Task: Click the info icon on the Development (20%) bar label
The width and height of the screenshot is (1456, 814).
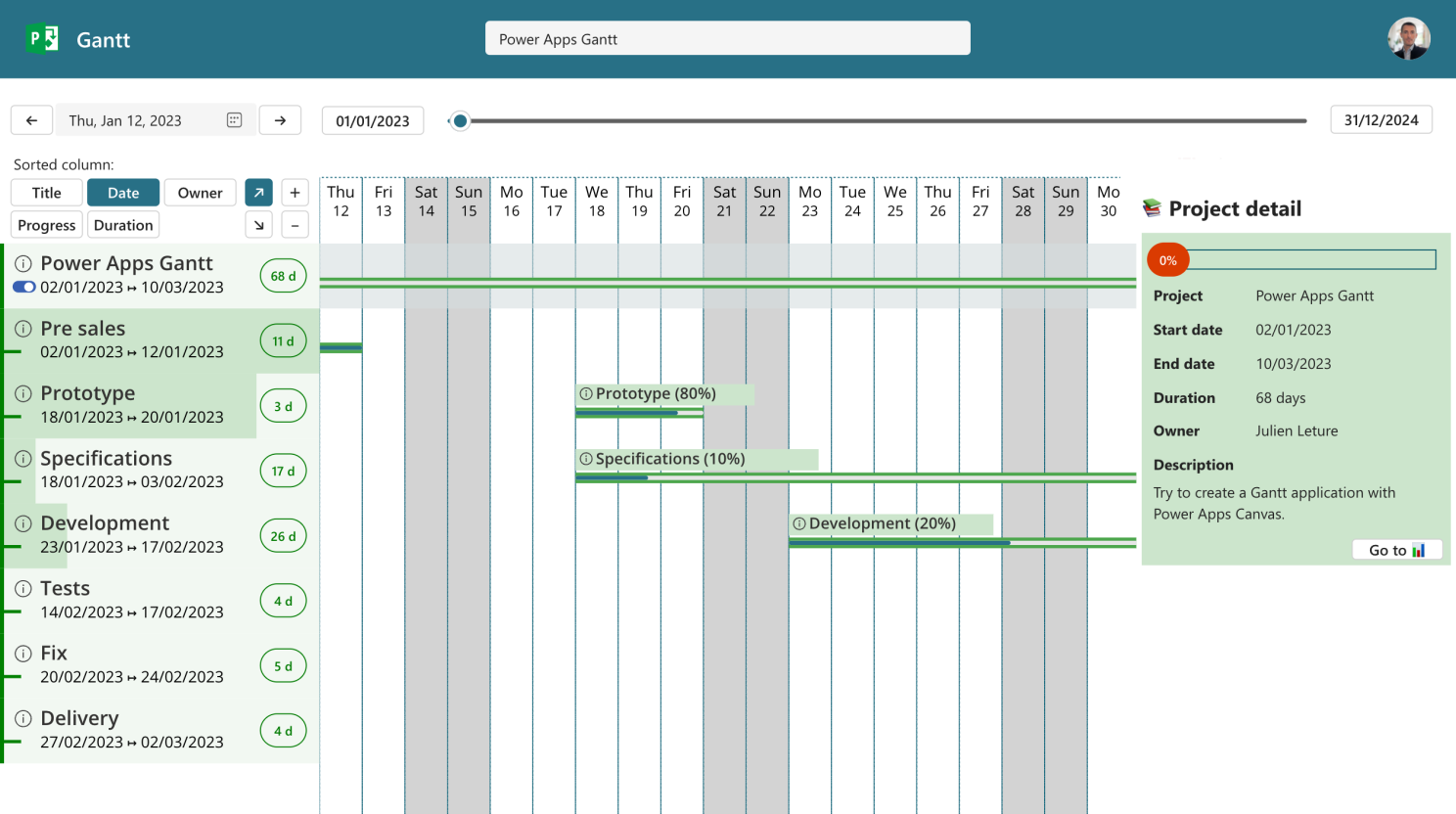Action: (799, 523)
